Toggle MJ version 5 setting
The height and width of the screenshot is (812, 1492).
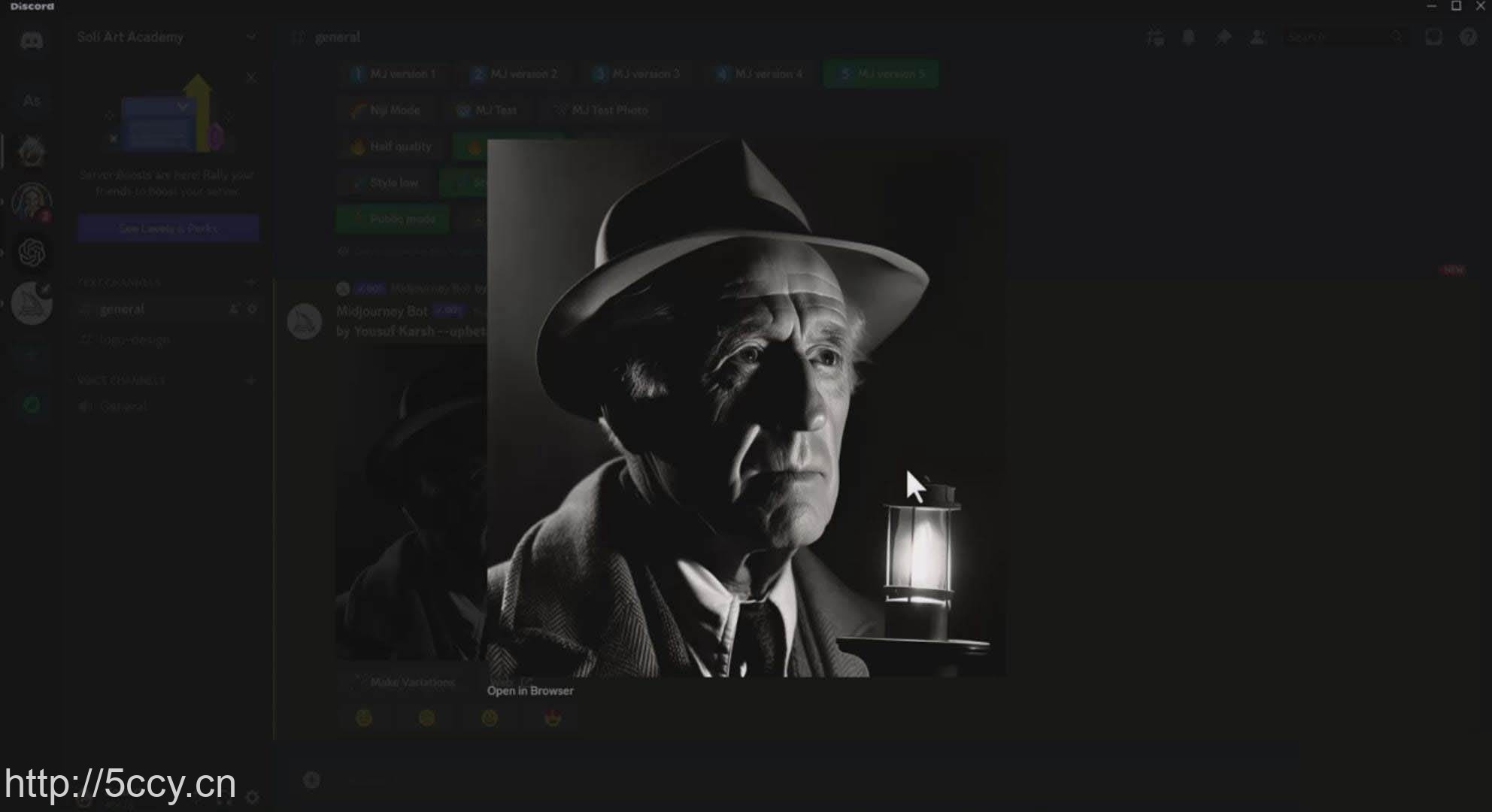(x=881, y=74)
